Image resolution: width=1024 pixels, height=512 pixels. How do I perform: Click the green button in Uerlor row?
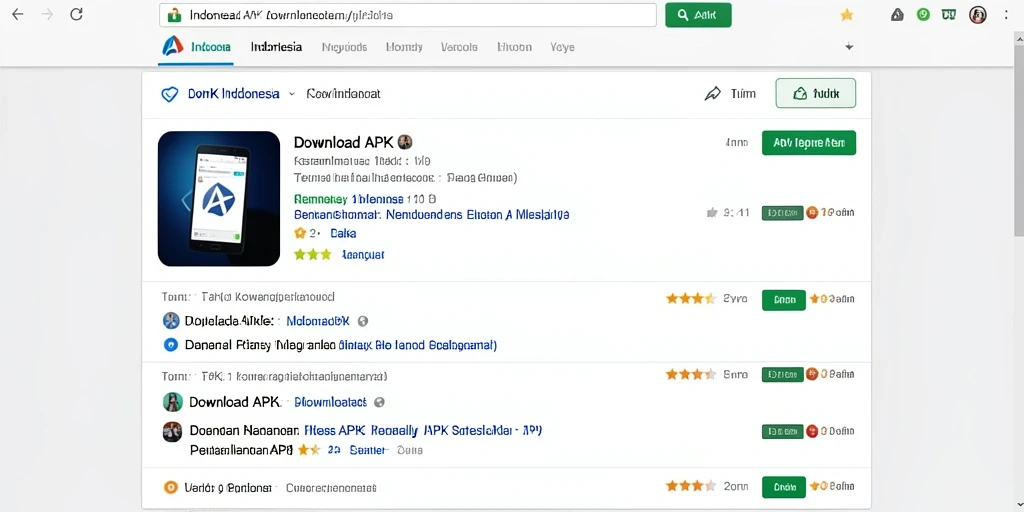(784, 487)
